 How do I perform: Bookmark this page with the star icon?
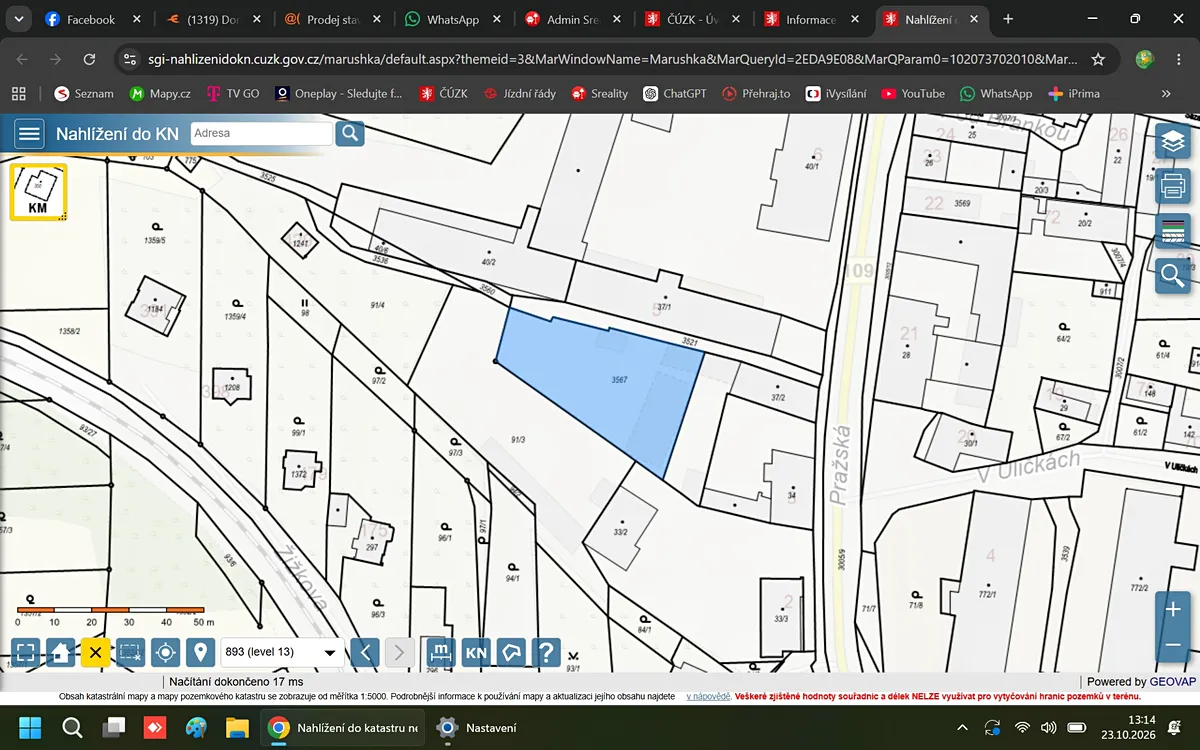[1098, 59]
